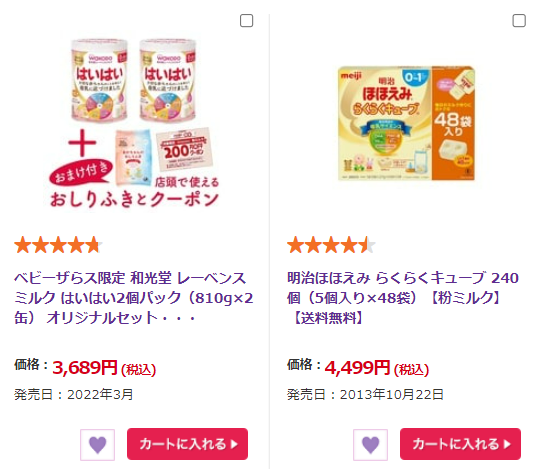Tick the checkbox above Meiji Hohoemi box
The height and width of the screenshot is (469, 537).
519,21
